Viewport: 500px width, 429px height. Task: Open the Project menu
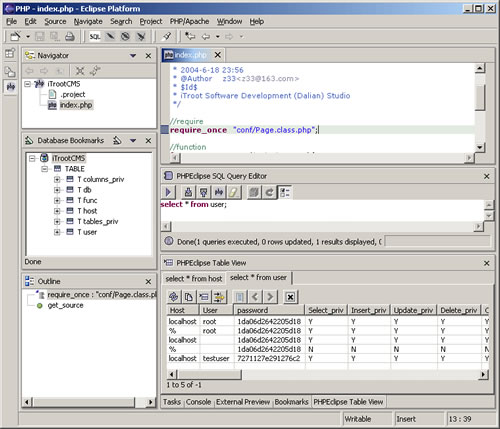151,22
